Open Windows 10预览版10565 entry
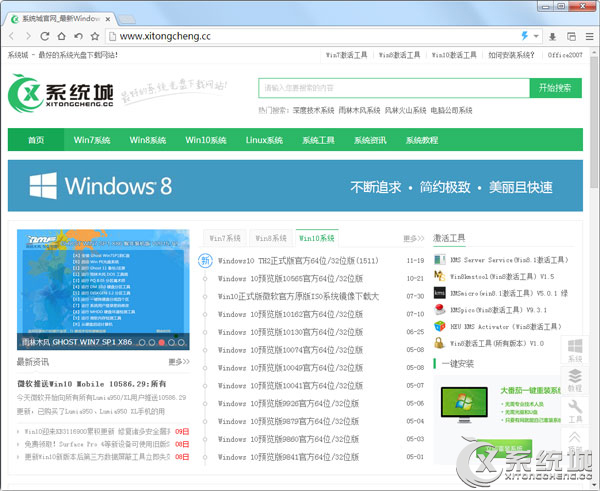 pyautogui.click(x=290, y=279)
